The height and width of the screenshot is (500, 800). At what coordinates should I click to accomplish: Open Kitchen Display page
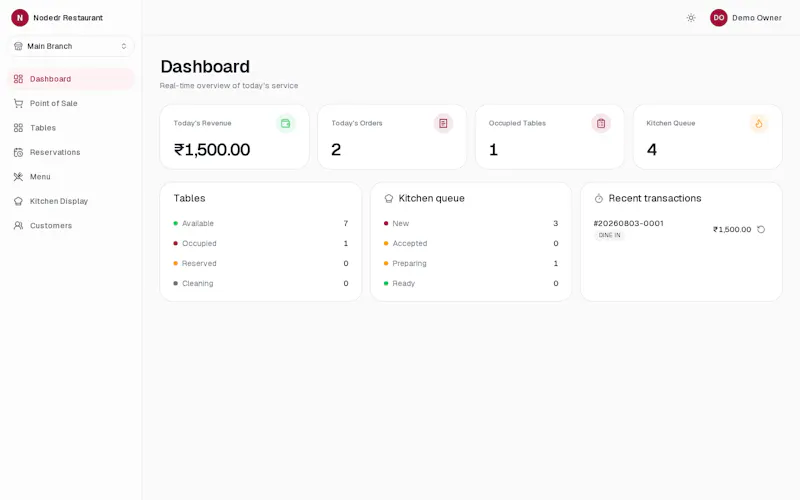(x=70, y=202)
